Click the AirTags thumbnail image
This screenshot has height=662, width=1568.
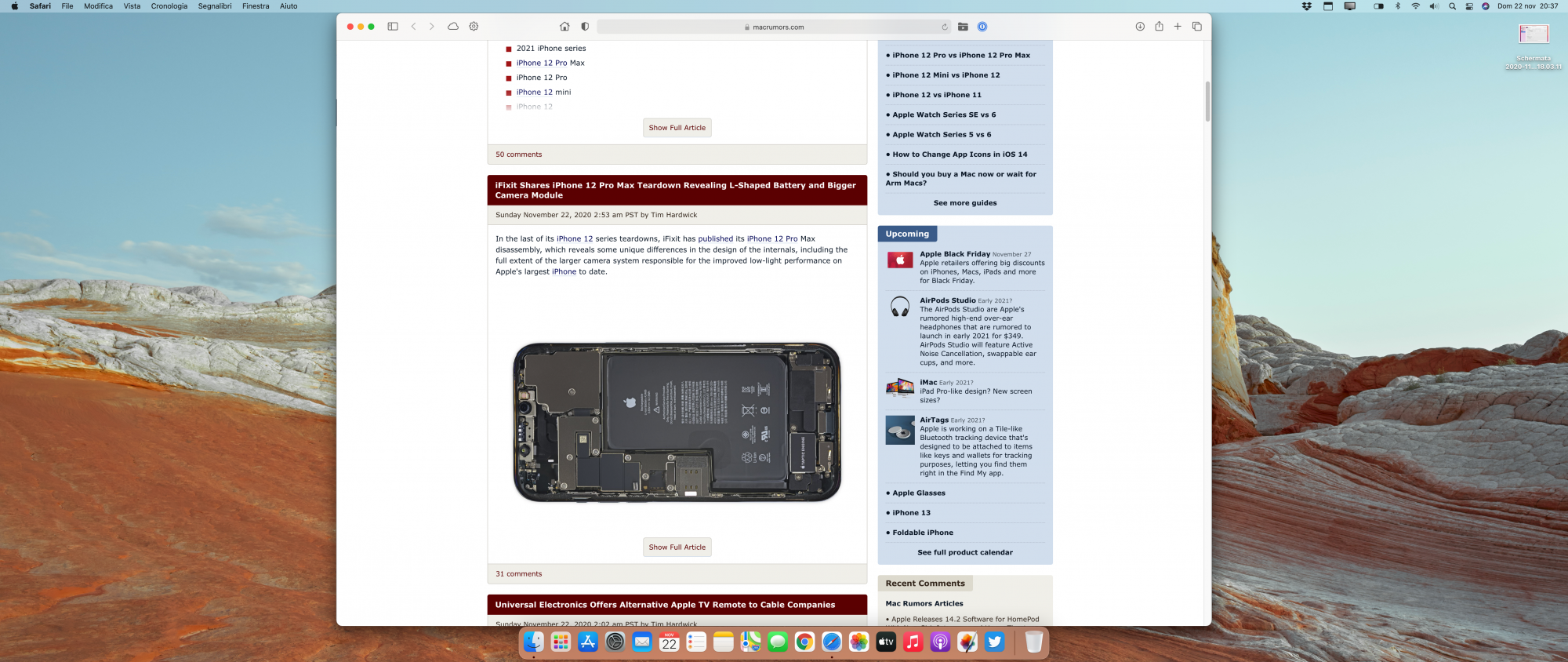tap(900, 431)
